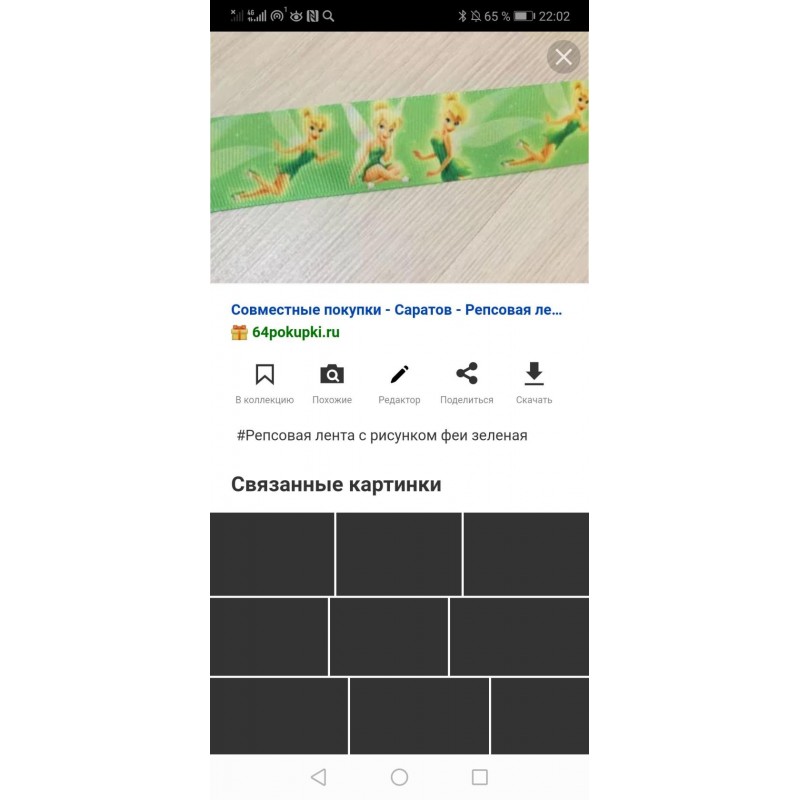Tap the Android home circle button
Screen dimensions: 800x800
[399, 777]
